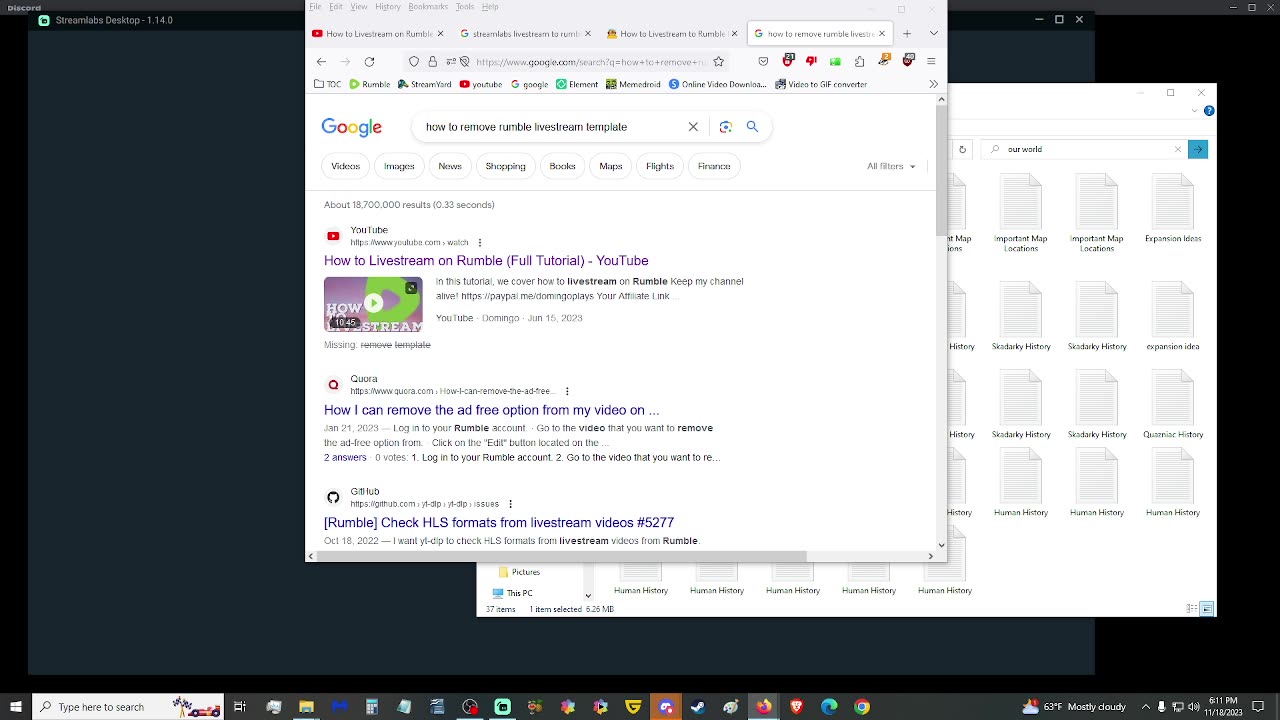Filter Google results by Videos

346,166
